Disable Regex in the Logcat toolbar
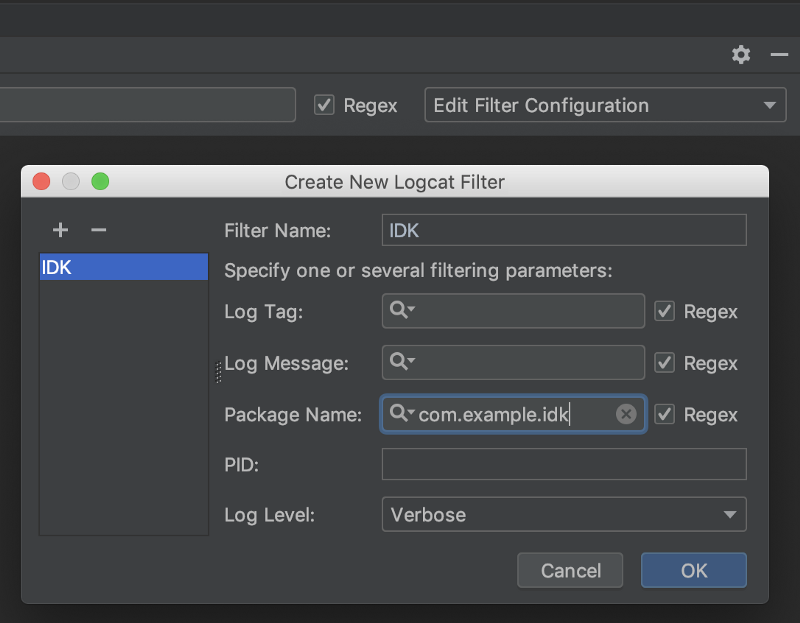This screenshot has width=800, height=623. 324,105
